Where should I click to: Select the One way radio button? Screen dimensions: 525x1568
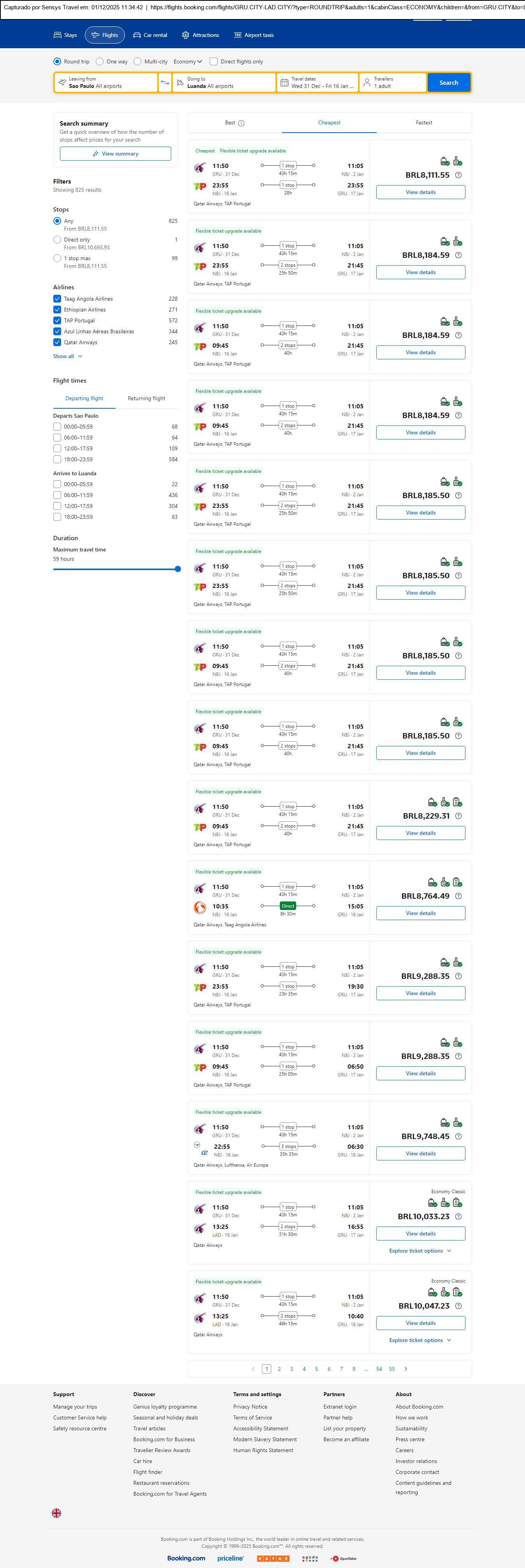tap(99, 61)
